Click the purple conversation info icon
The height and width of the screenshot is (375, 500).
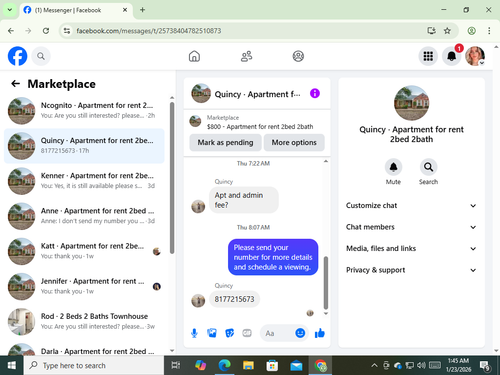coord(315,93)
